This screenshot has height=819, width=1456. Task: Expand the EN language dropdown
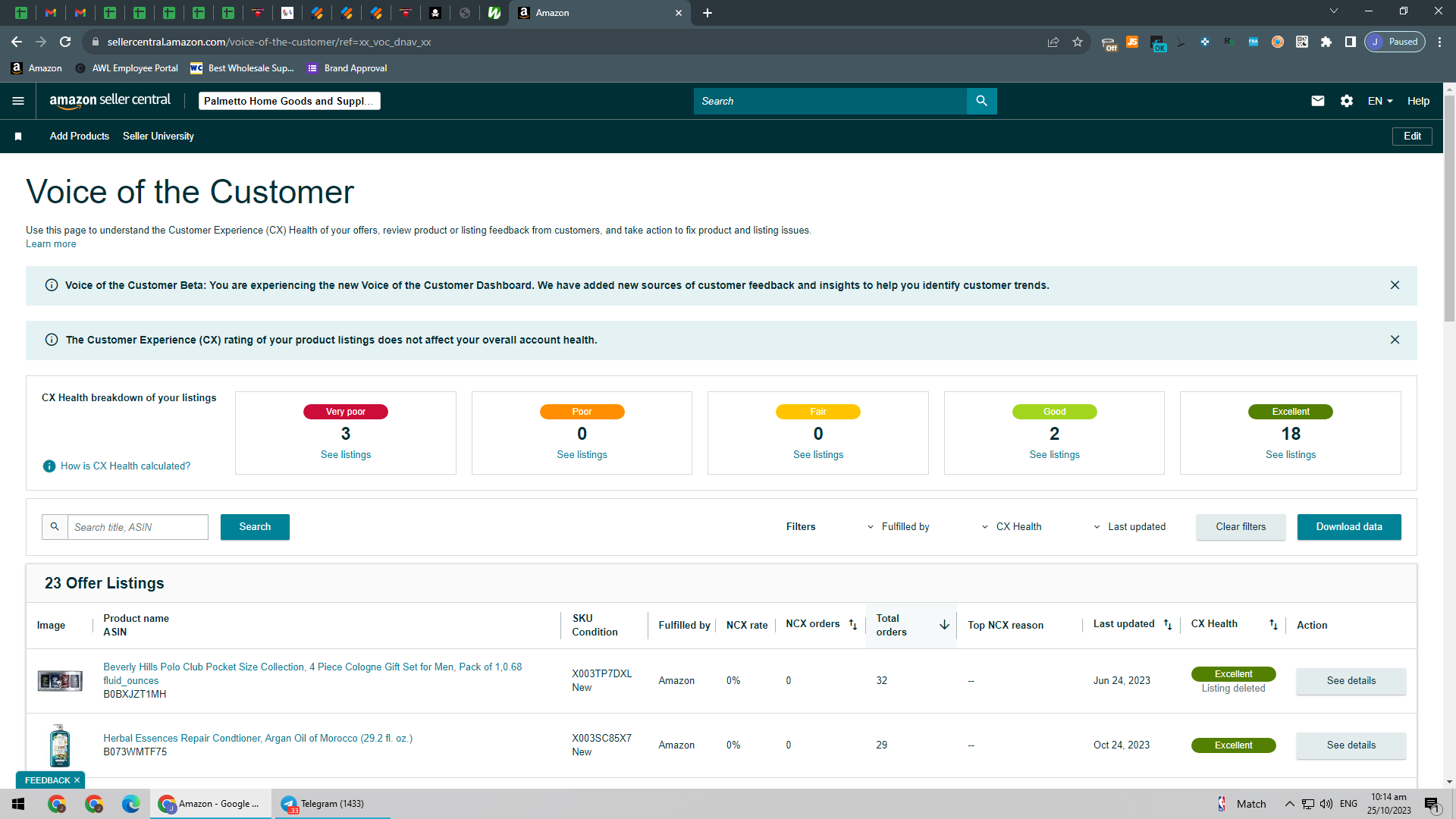pos(1380,101)
